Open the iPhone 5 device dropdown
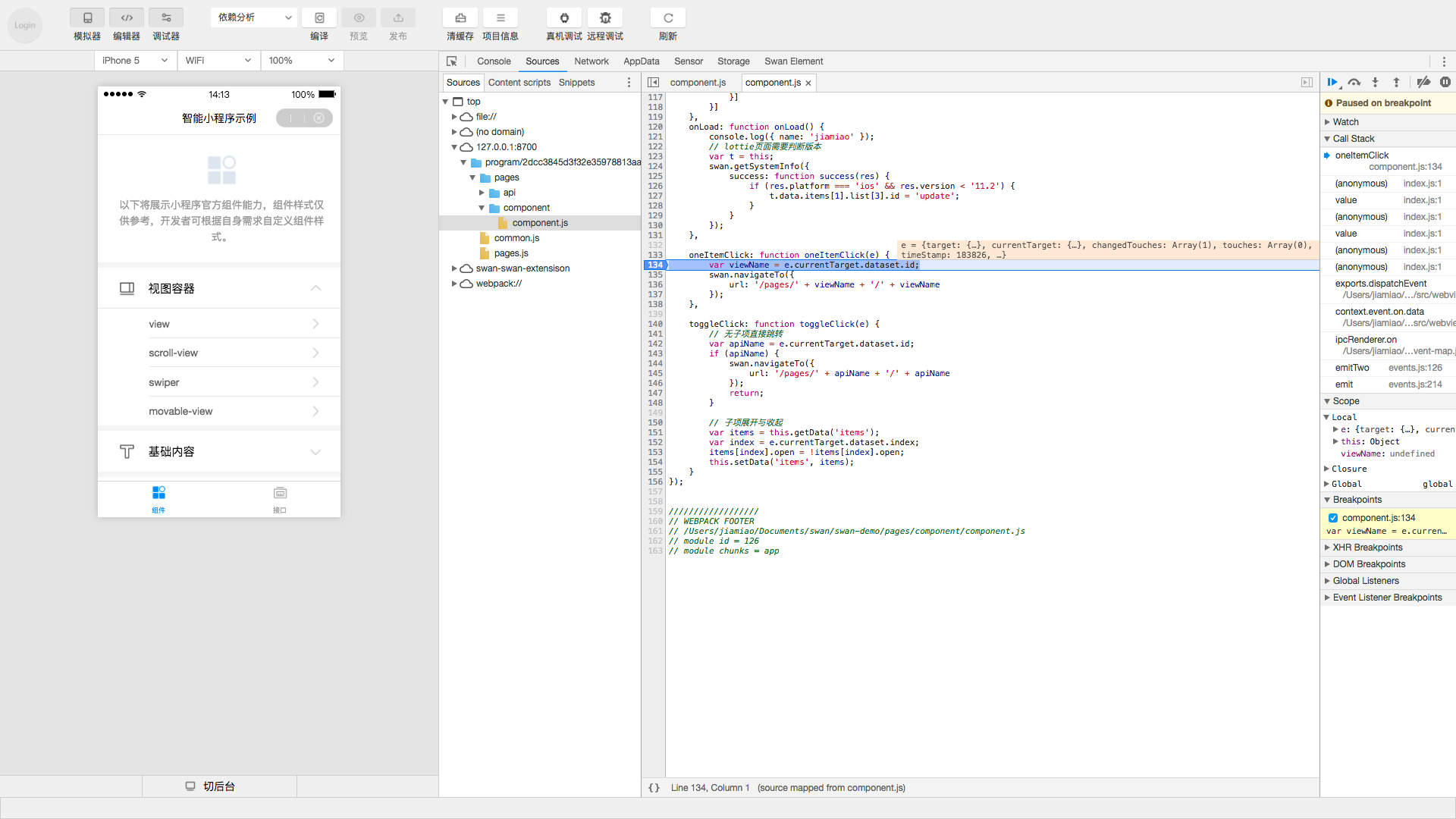The height and width of the screenshot is (819, 1456). (135, 61)
